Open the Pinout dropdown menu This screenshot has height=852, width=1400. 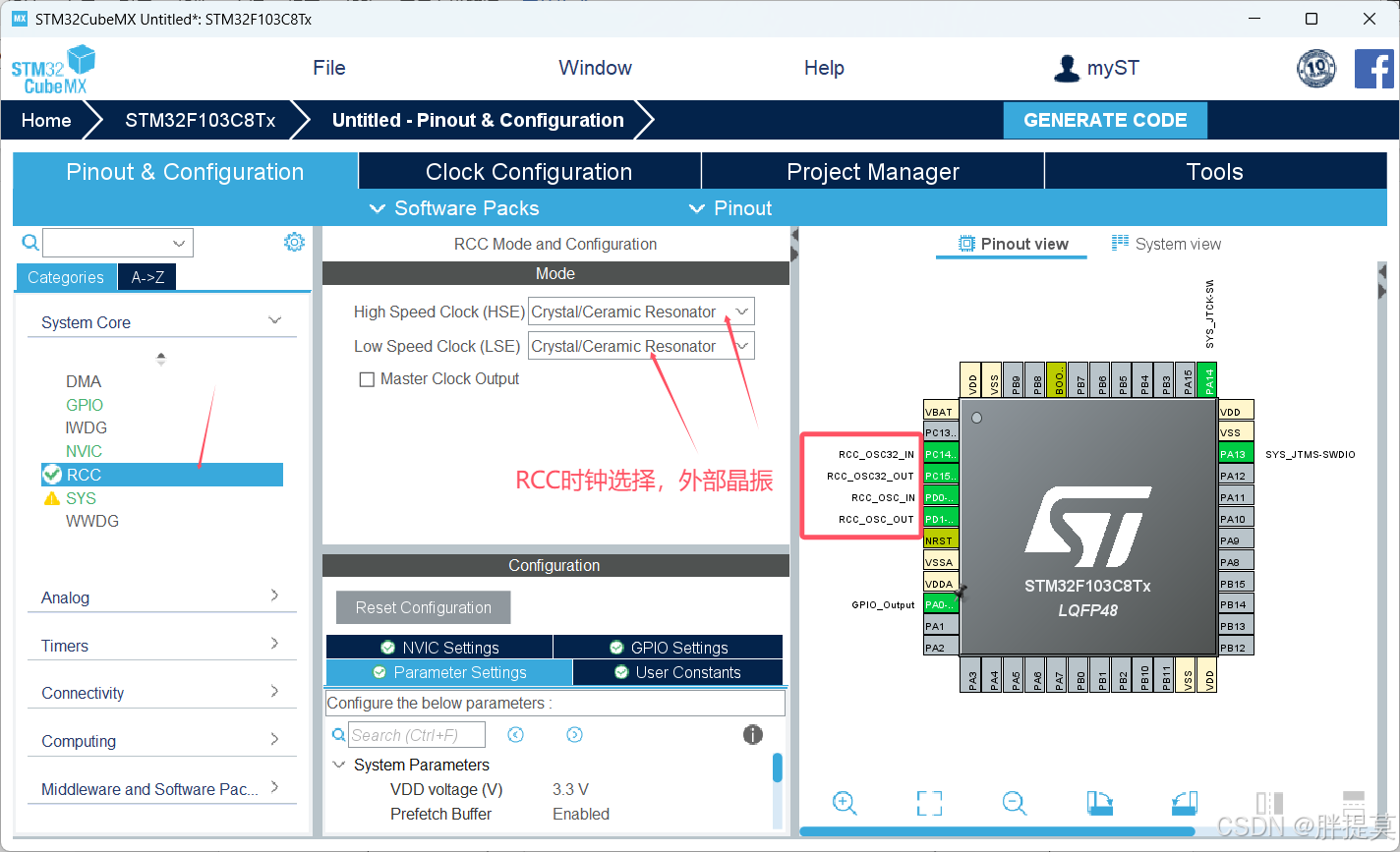tap(730, 208)
